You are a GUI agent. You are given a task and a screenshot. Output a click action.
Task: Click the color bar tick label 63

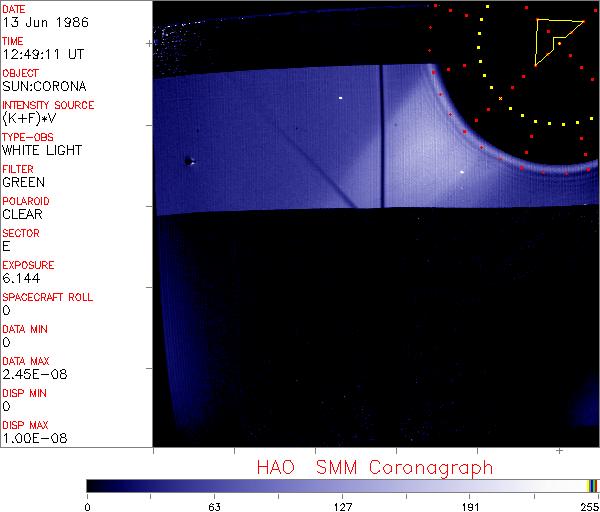click(214, 503)
